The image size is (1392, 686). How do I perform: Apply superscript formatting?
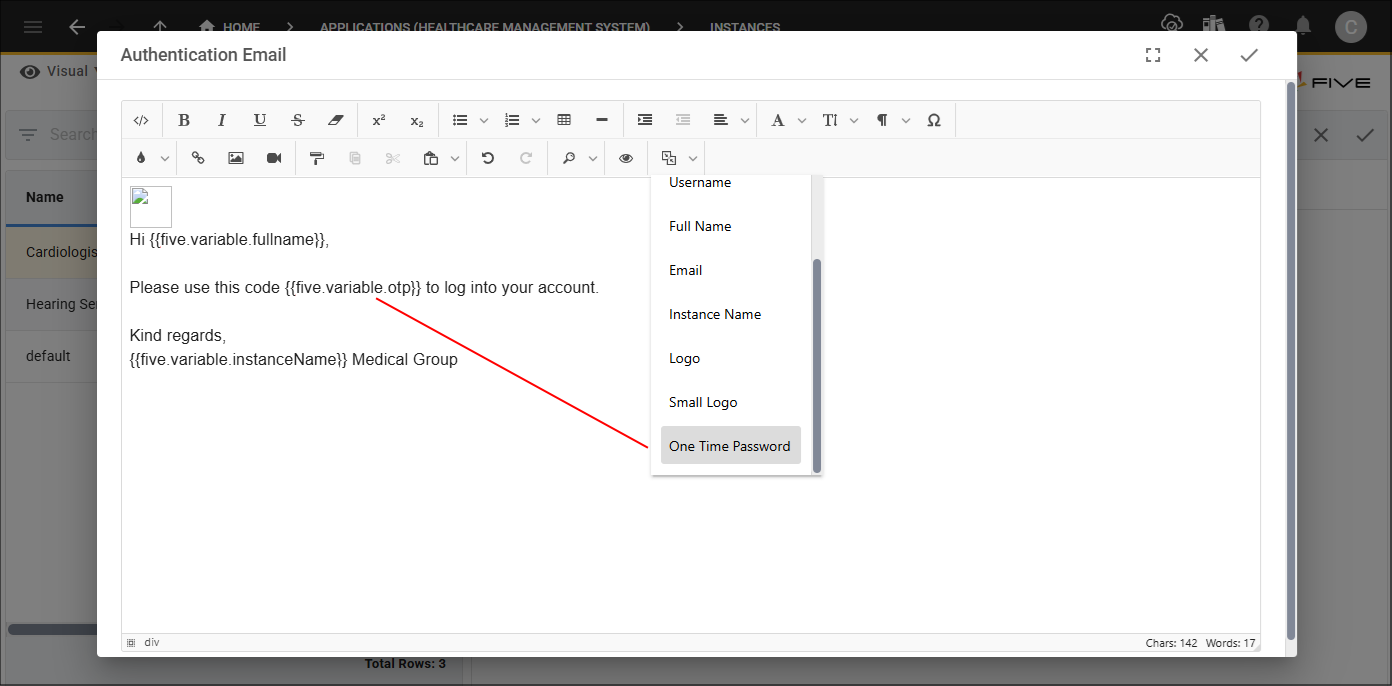(x=379, y=120)
